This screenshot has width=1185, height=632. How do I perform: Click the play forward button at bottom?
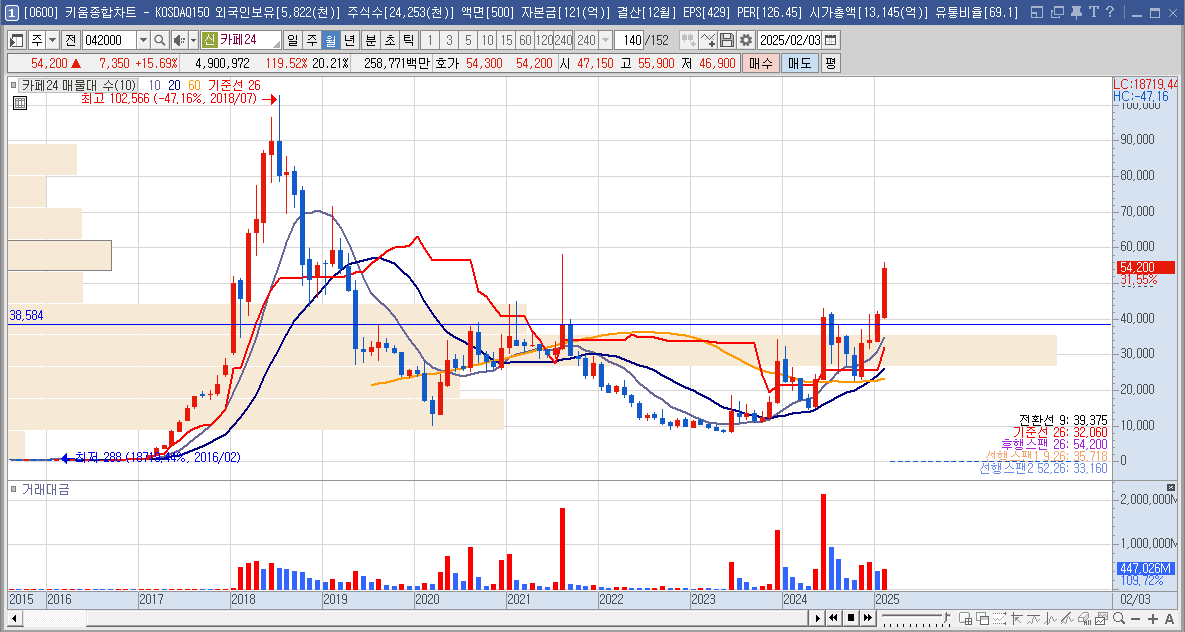point(817,618)
